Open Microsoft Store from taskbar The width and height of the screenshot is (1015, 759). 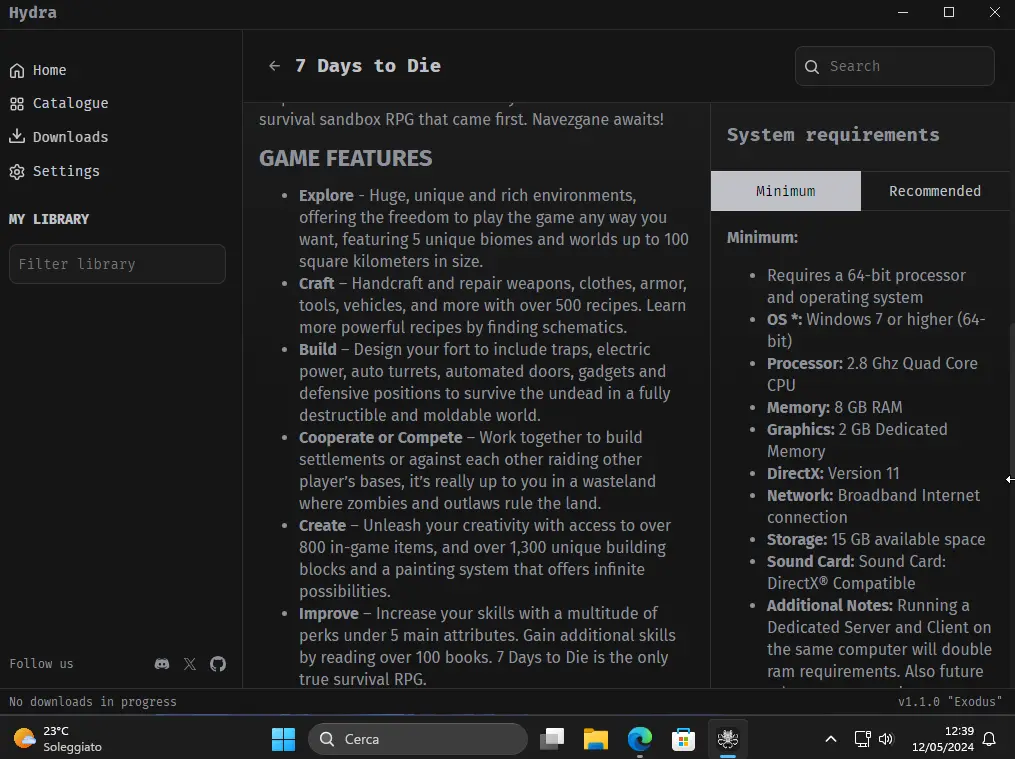pos(684,739)
